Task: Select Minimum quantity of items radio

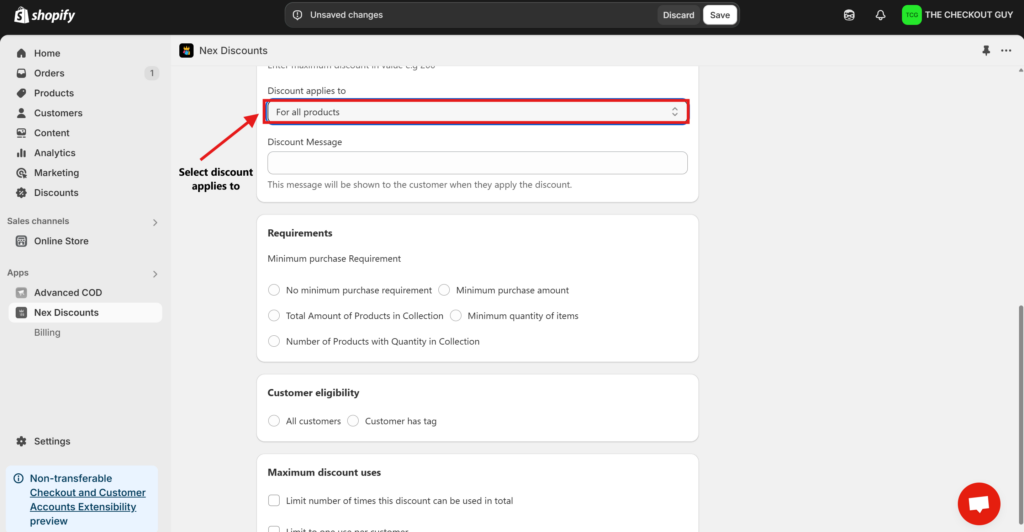Action: point(456,316)
